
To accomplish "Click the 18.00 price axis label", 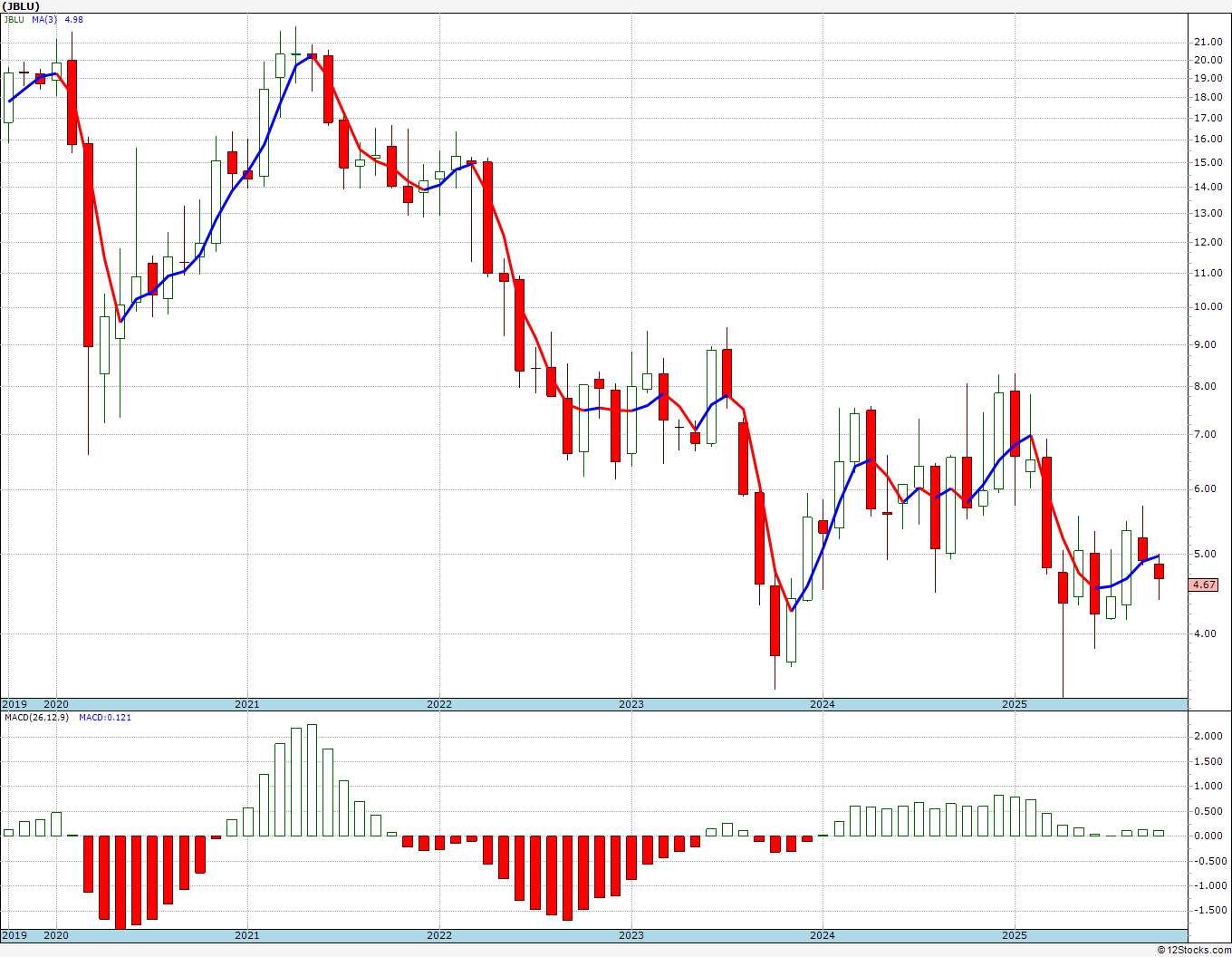I will 1207,97.
